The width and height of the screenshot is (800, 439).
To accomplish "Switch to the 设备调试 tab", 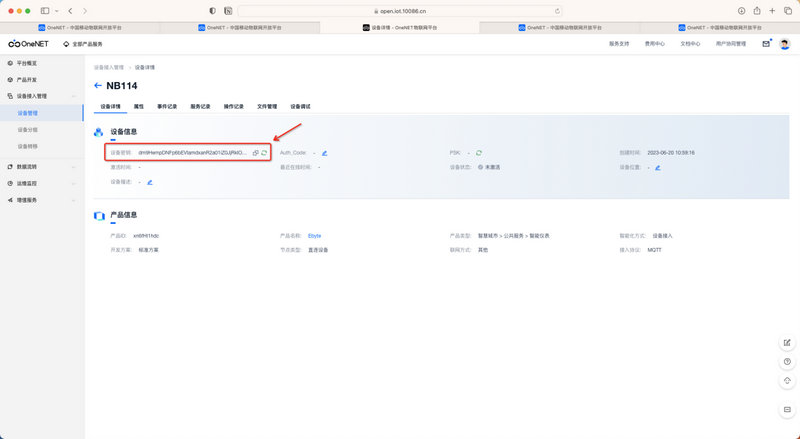I will (301, 107).
